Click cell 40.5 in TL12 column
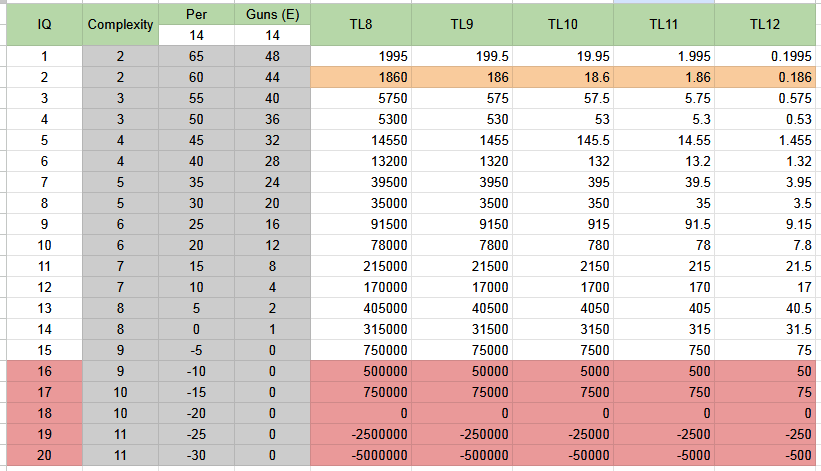 tap(765, 308)
